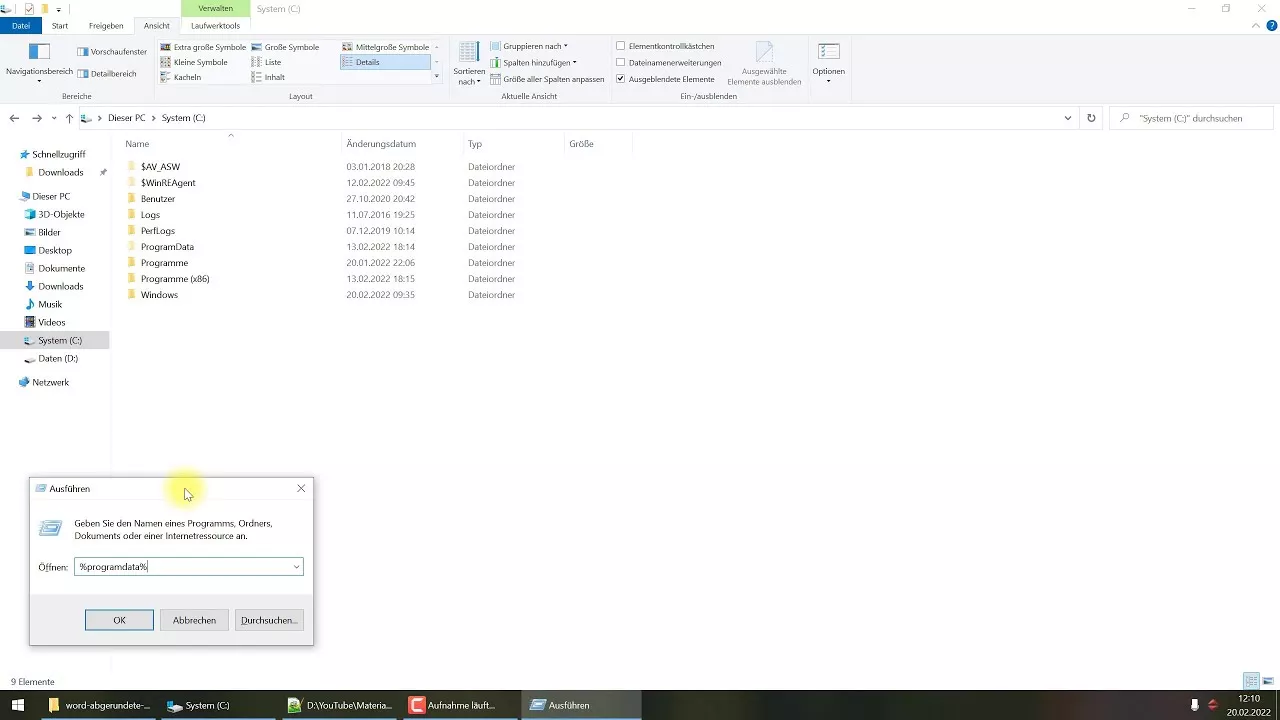1280x720 pixels.
Task: Enable the Elementkontrollkästchen checkbox
Action: (621, 46)
